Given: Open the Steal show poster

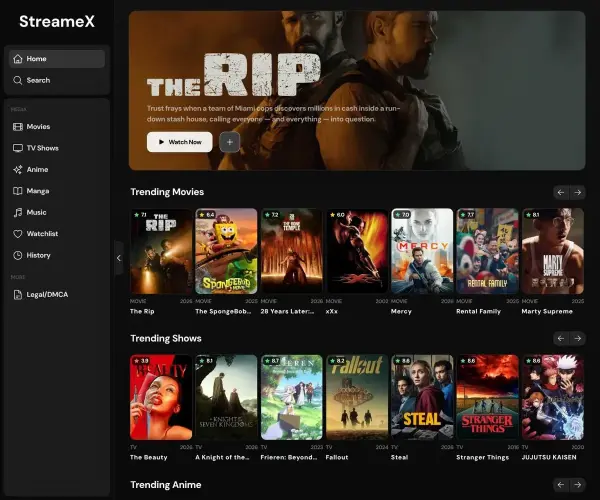Looking at the screenshot, I should (422, 397).
